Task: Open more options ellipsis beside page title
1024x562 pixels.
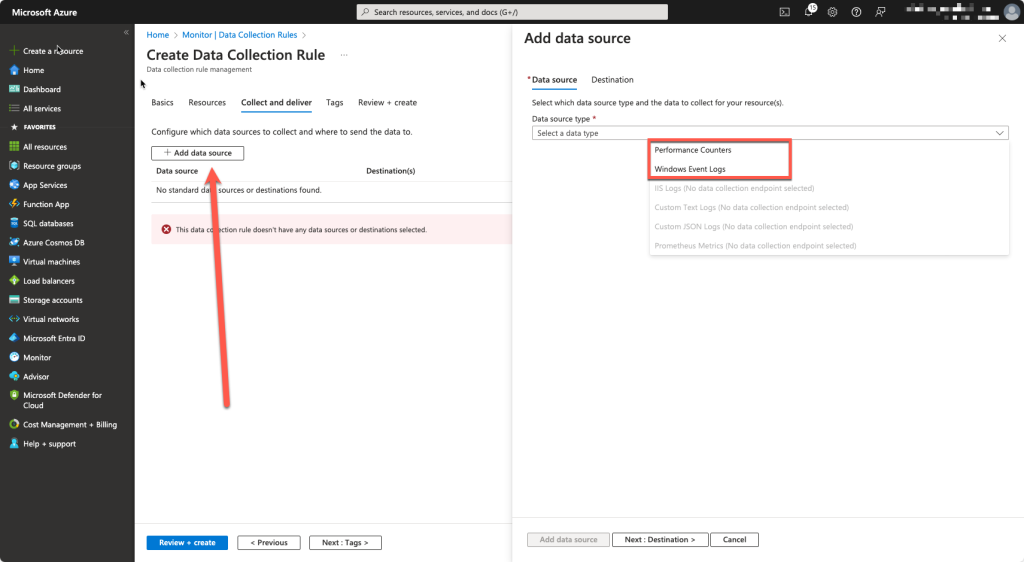Action: click(x=344, y=55)
